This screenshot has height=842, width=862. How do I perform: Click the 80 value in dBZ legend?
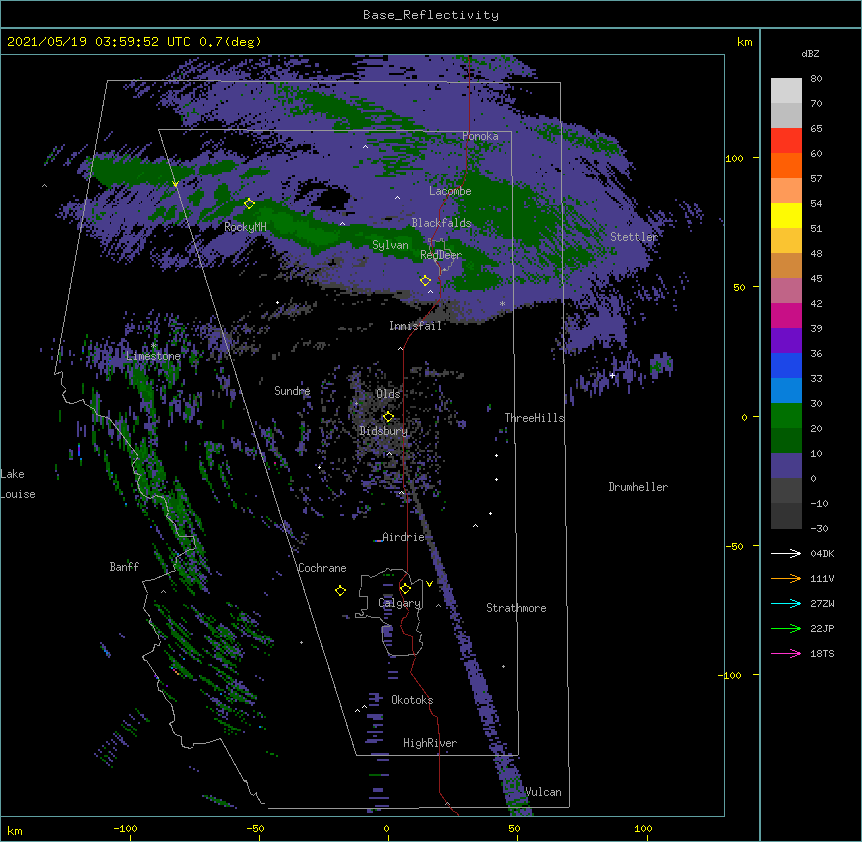tap(816, 79)
